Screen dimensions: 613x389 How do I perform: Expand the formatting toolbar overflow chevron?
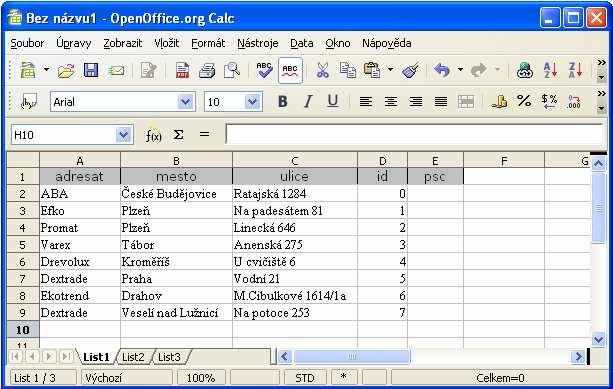pyautogui.click(x=601, y=93)
